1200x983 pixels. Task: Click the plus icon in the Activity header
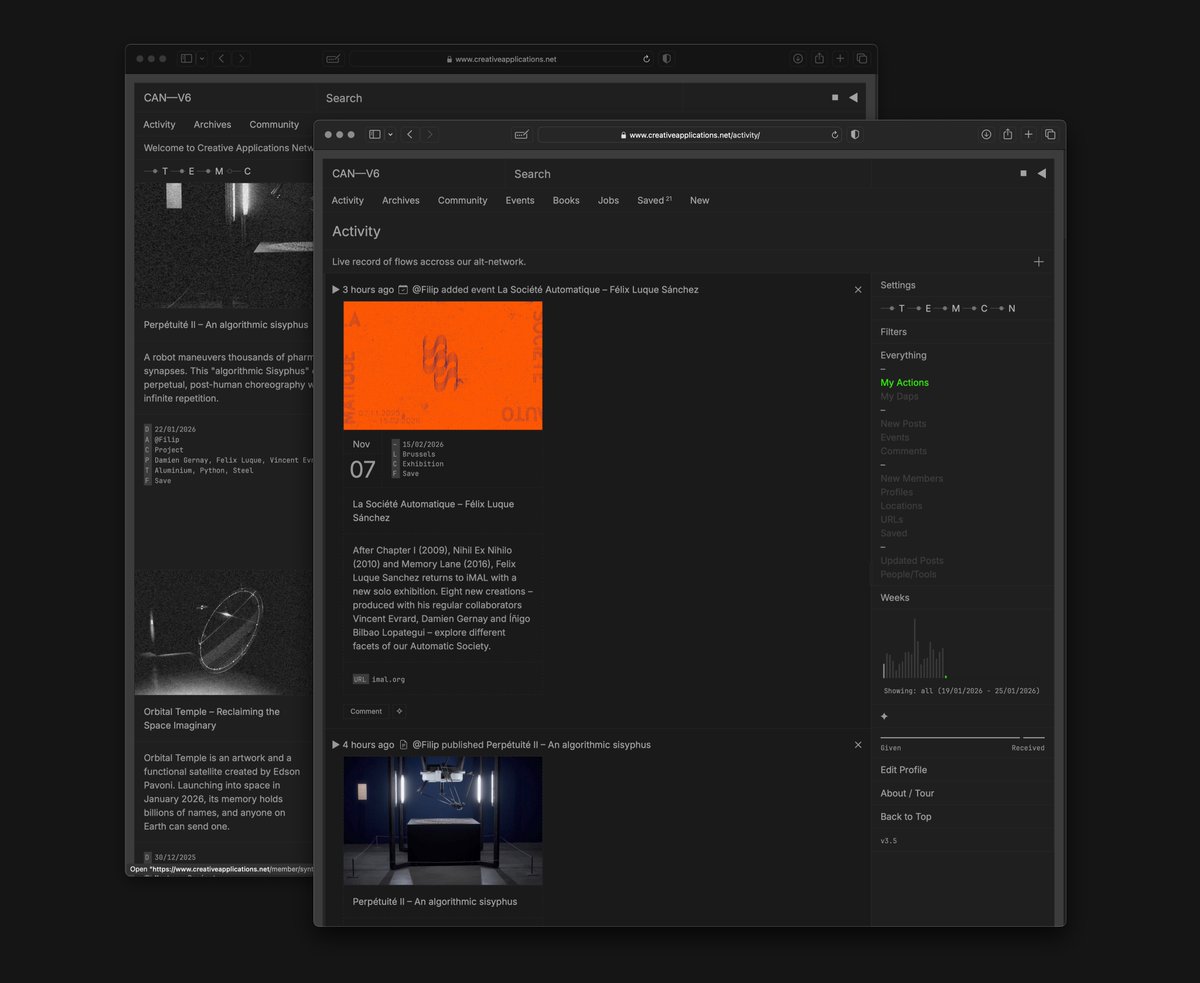[x=1038, y=261]
